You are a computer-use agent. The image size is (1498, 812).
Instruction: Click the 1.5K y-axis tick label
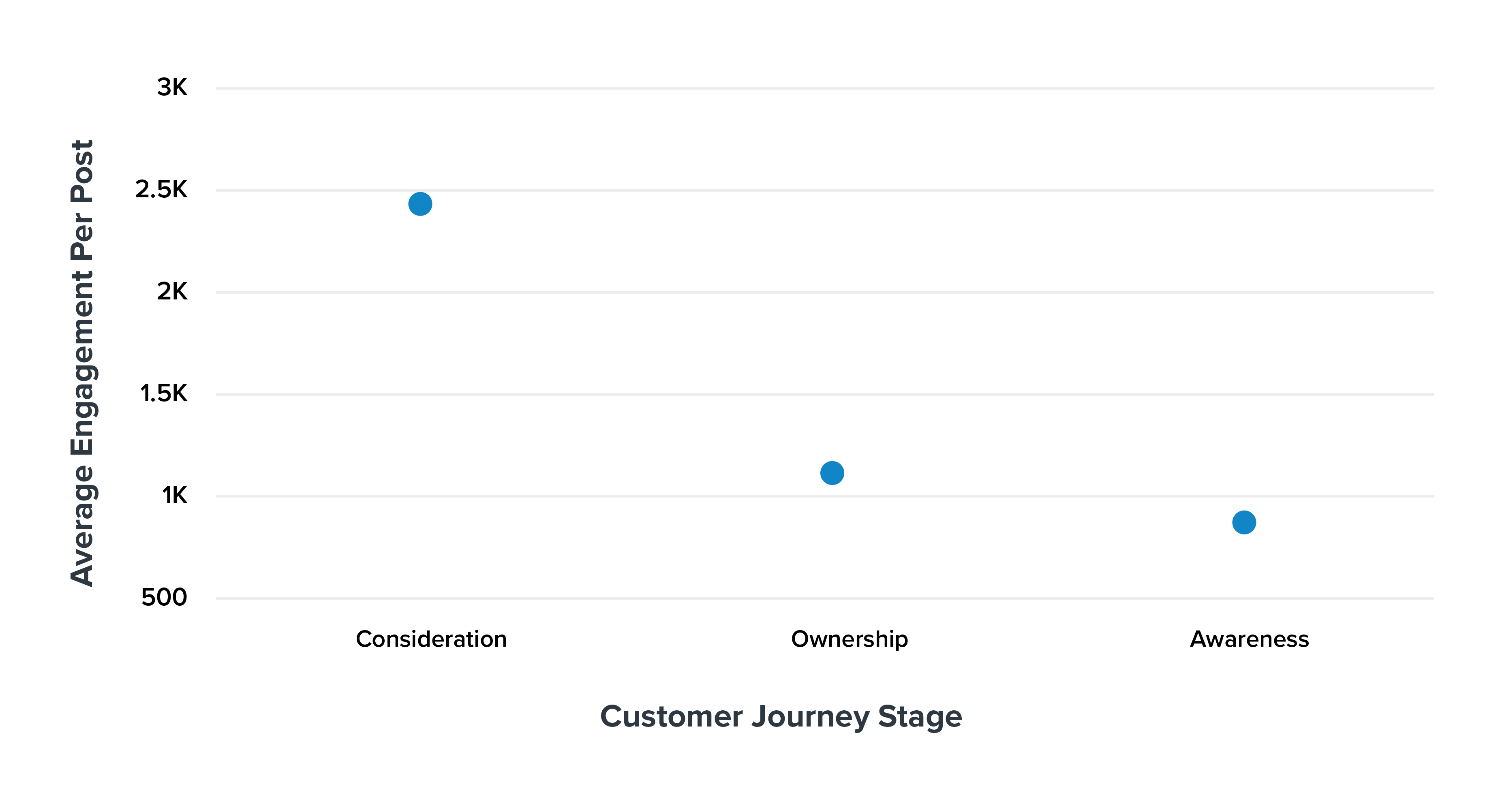(163, 393)
